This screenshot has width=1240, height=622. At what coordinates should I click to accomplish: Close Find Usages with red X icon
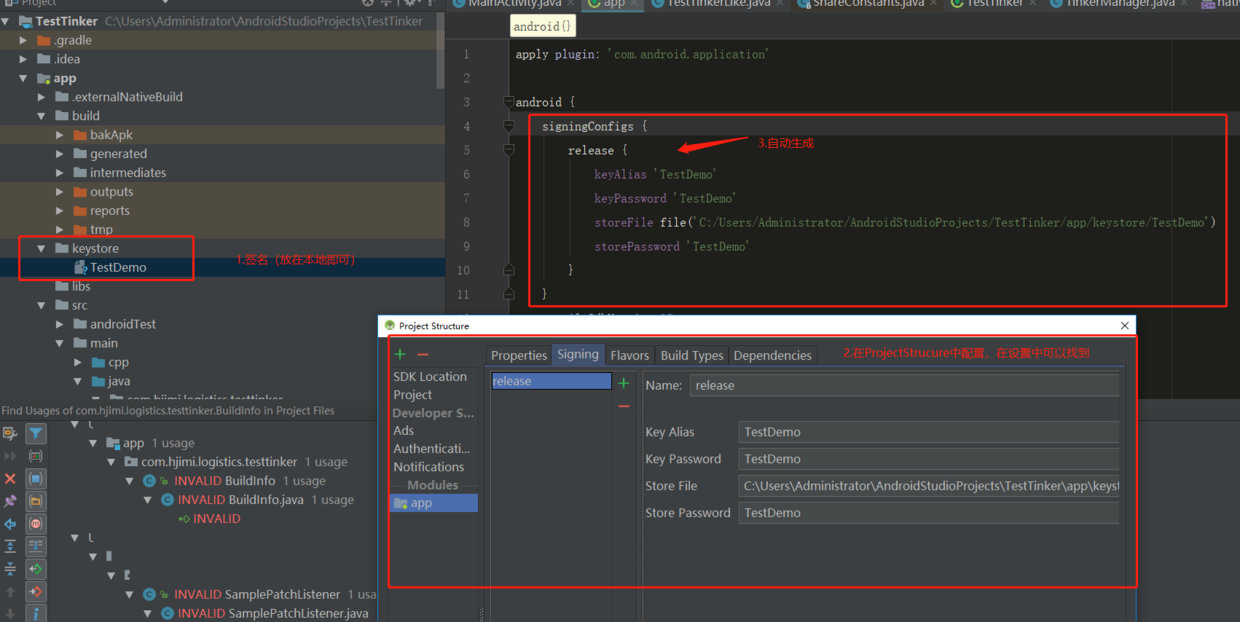tap(10, 479)
